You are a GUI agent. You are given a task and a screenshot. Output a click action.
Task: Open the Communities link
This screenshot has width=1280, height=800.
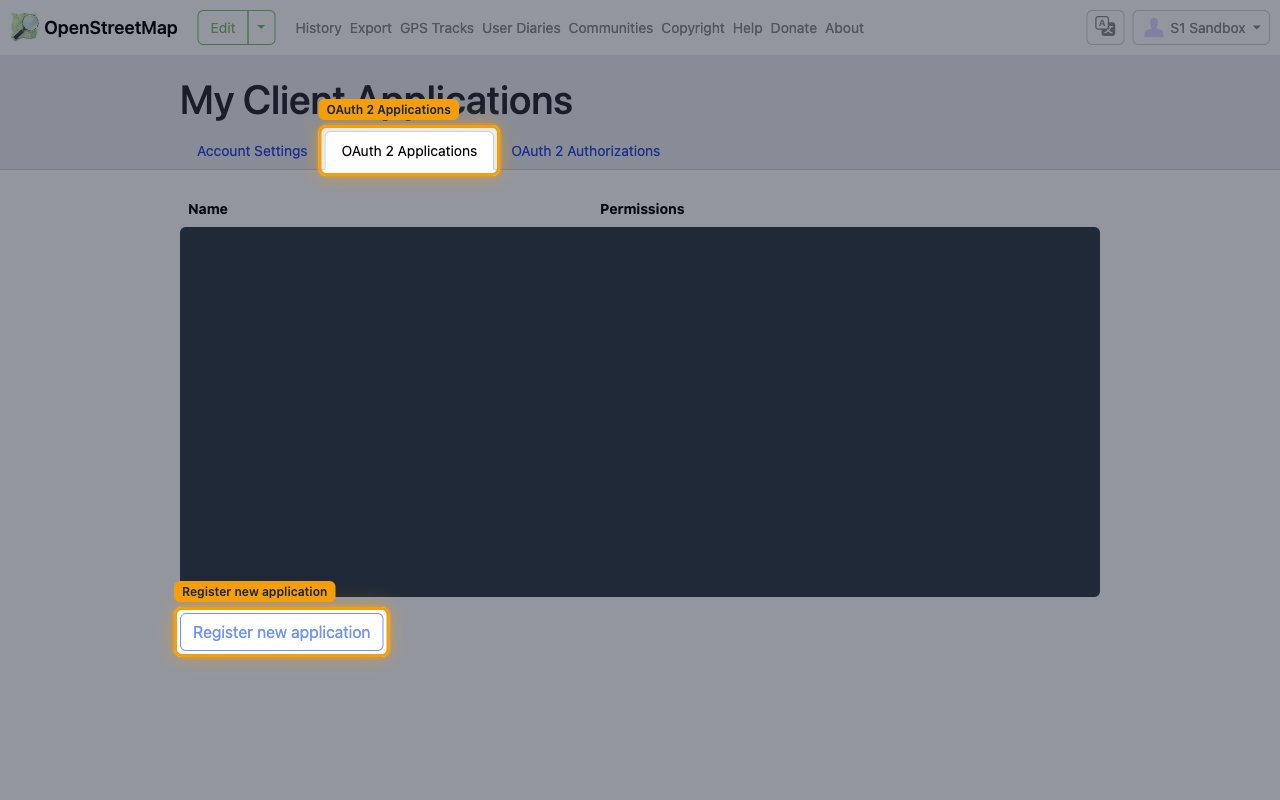611,28
